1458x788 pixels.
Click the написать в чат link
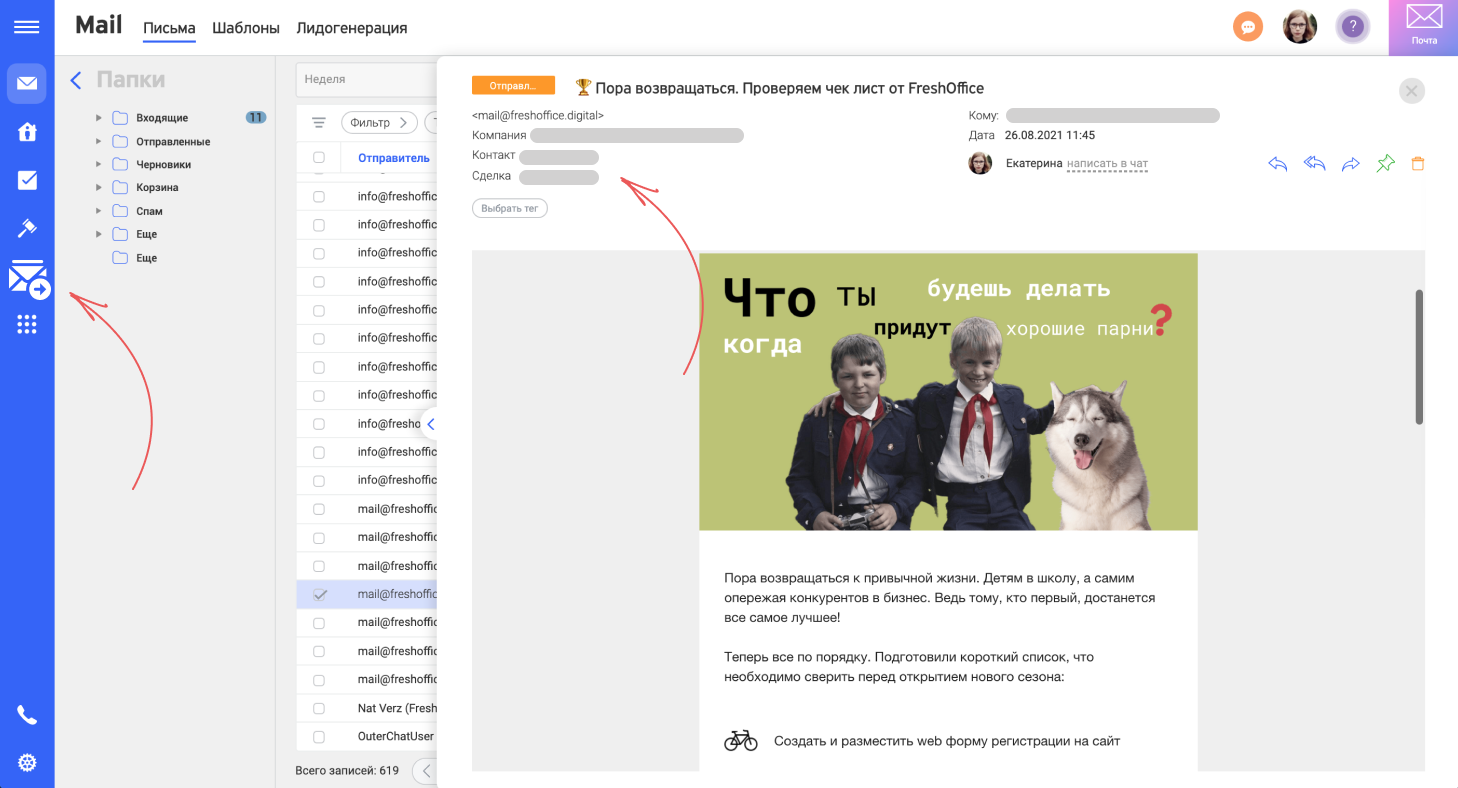(1107, 165)
